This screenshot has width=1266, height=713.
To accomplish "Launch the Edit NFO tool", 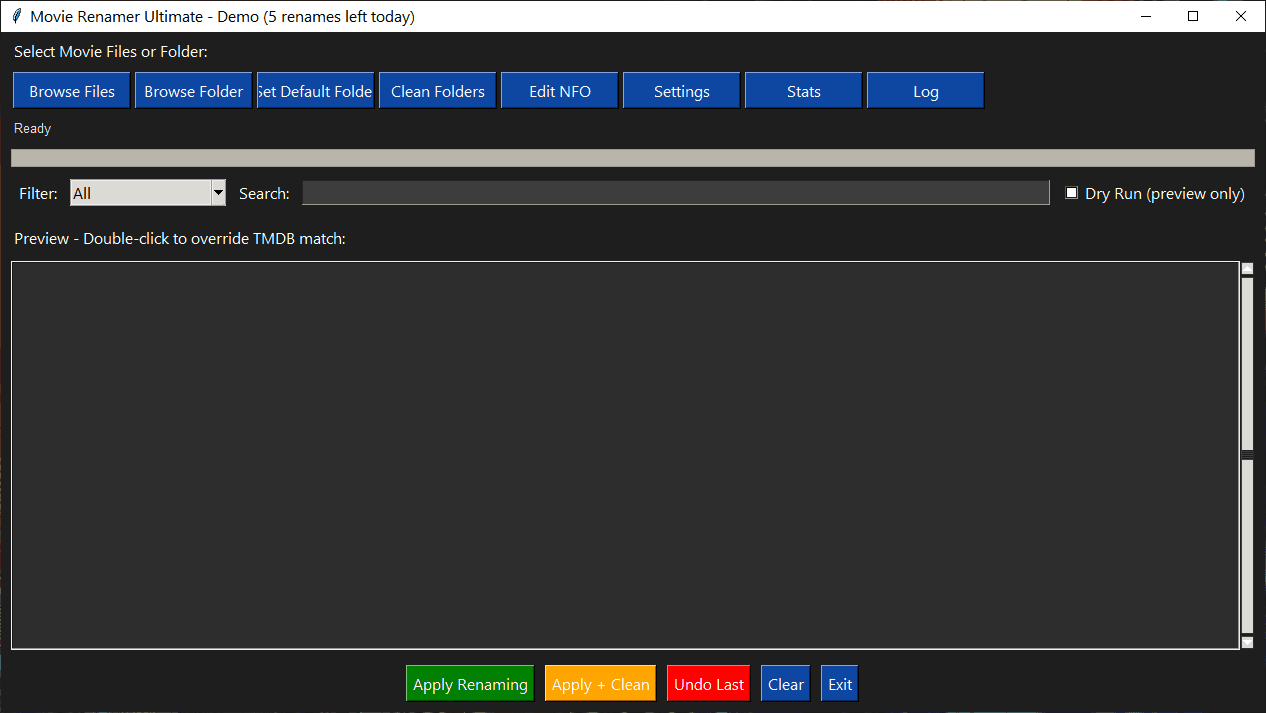I will coord(559,89).
